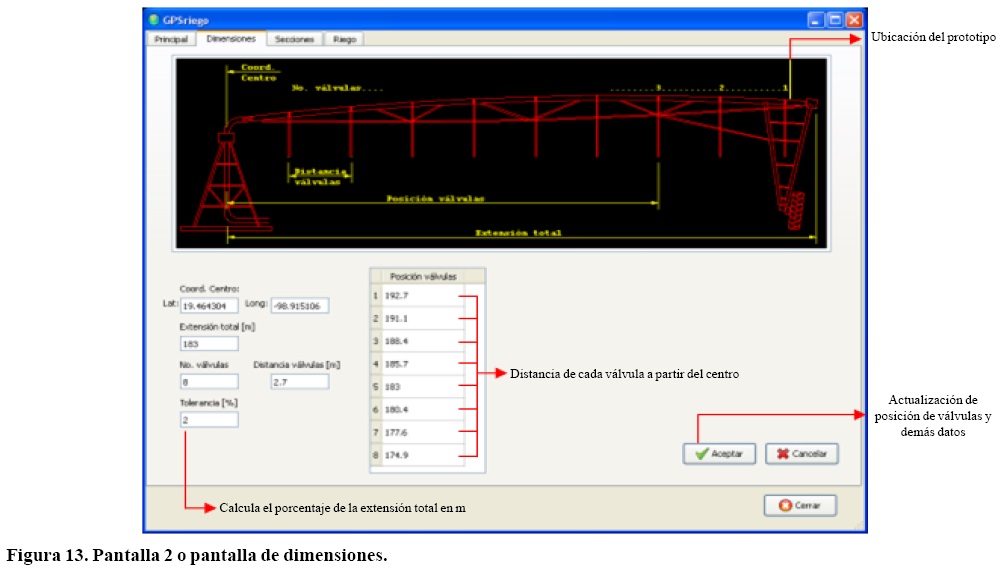Screen dimensions: 1001x573
Task: Open the Secciones tab
Action: tap(295, 39)
